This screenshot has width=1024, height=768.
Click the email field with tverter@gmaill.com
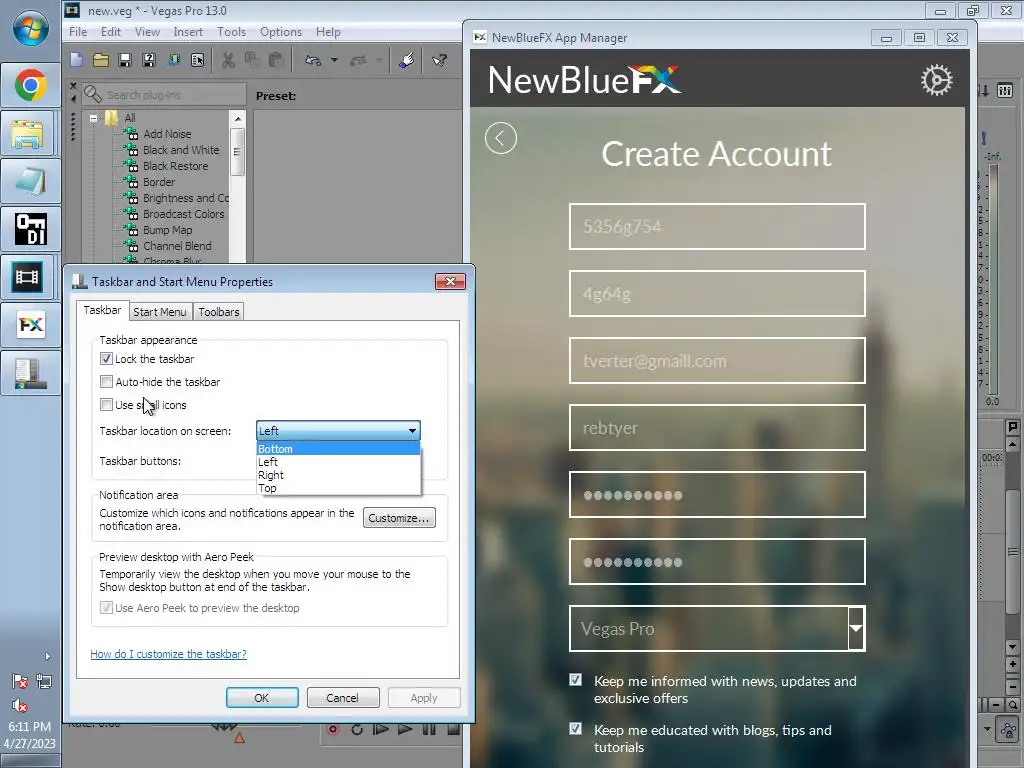pos(717,360)
